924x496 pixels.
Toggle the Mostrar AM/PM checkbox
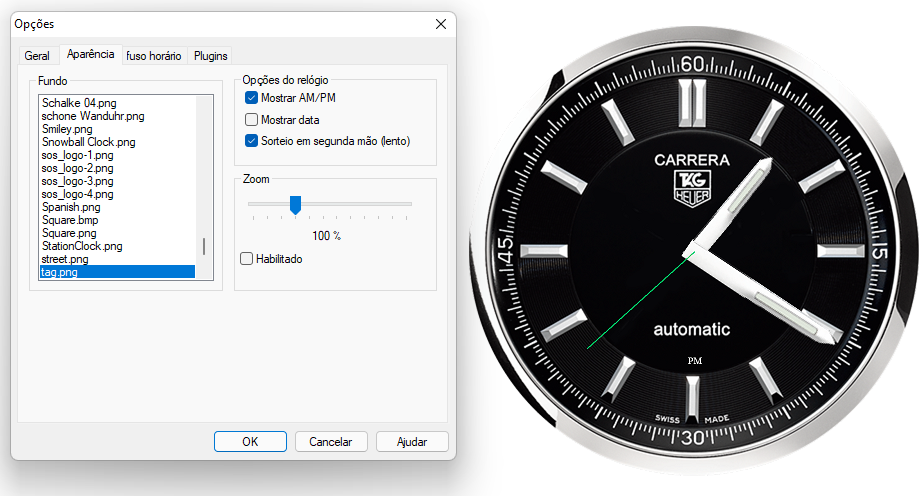pyautogui.click(x=252, y=98)
